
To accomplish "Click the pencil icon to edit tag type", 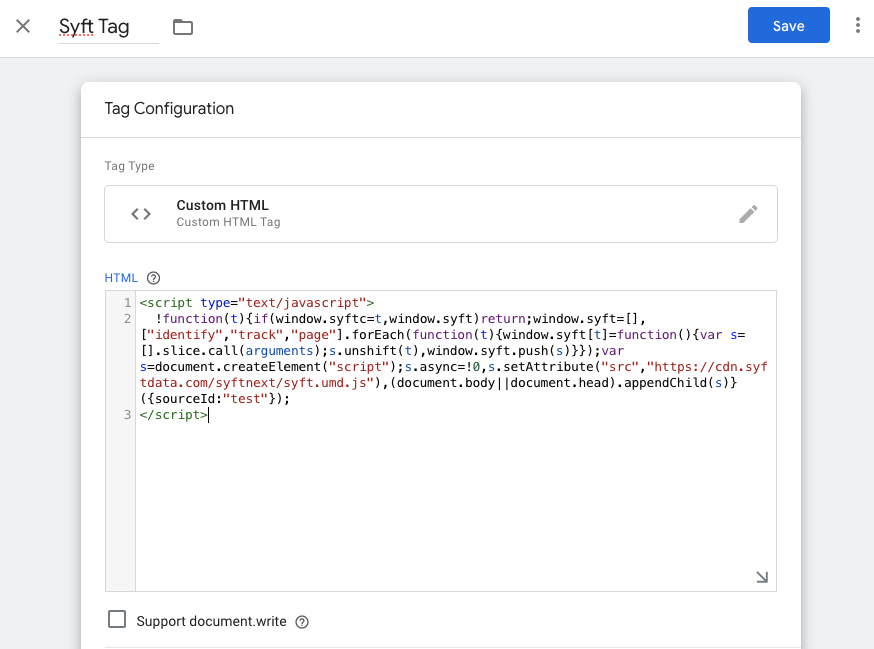I will [x=748, y=213].
